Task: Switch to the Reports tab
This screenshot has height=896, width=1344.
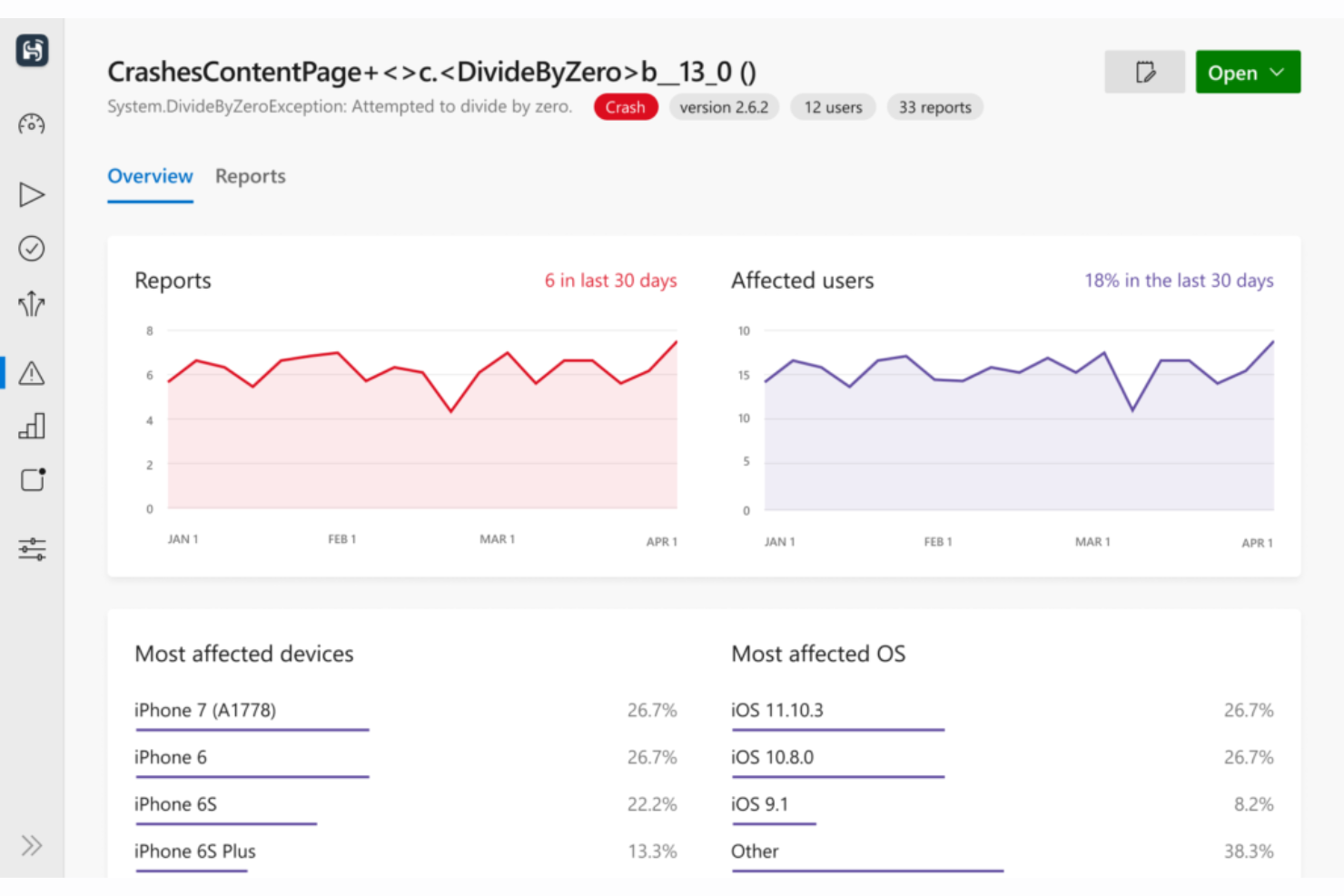Action: pos(250,176)
